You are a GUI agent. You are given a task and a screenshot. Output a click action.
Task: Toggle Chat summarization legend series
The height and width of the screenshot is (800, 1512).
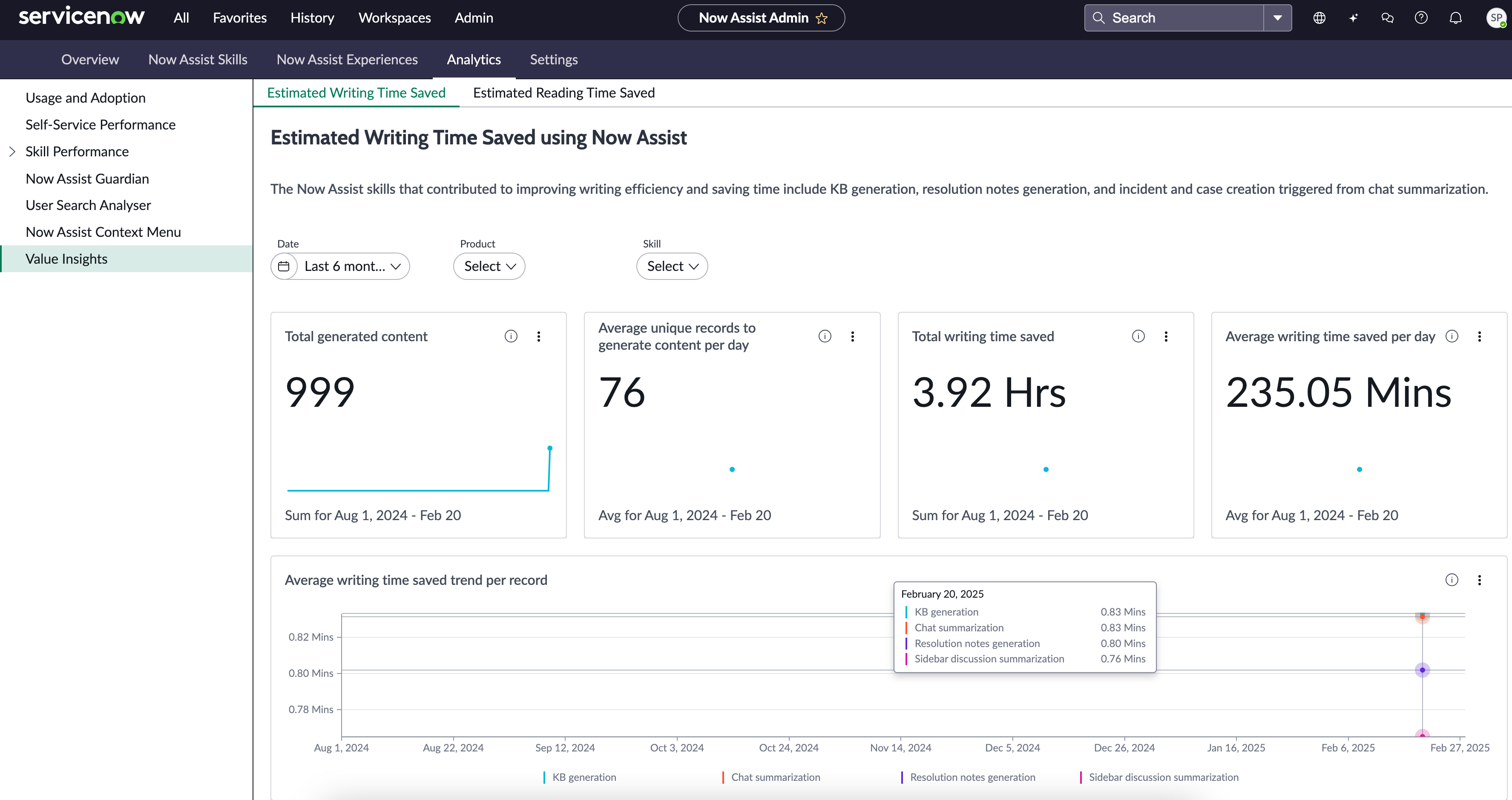(x=770, y=777)
